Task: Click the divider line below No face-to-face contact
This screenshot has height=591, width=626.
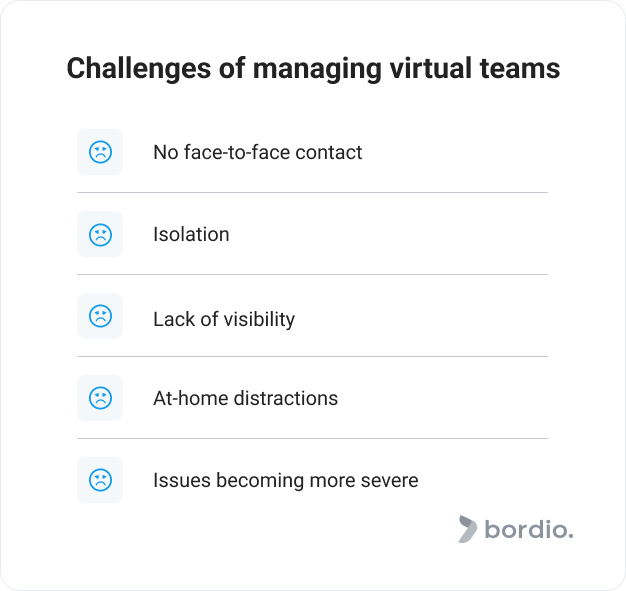Action: click(312, 192)
